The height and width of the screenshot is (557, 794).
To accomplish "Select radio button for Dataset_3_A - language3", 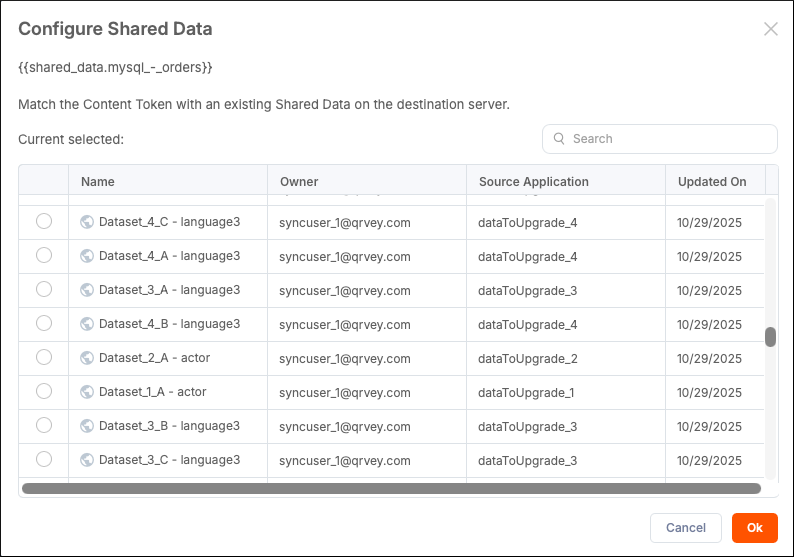I will coord(44,289).
